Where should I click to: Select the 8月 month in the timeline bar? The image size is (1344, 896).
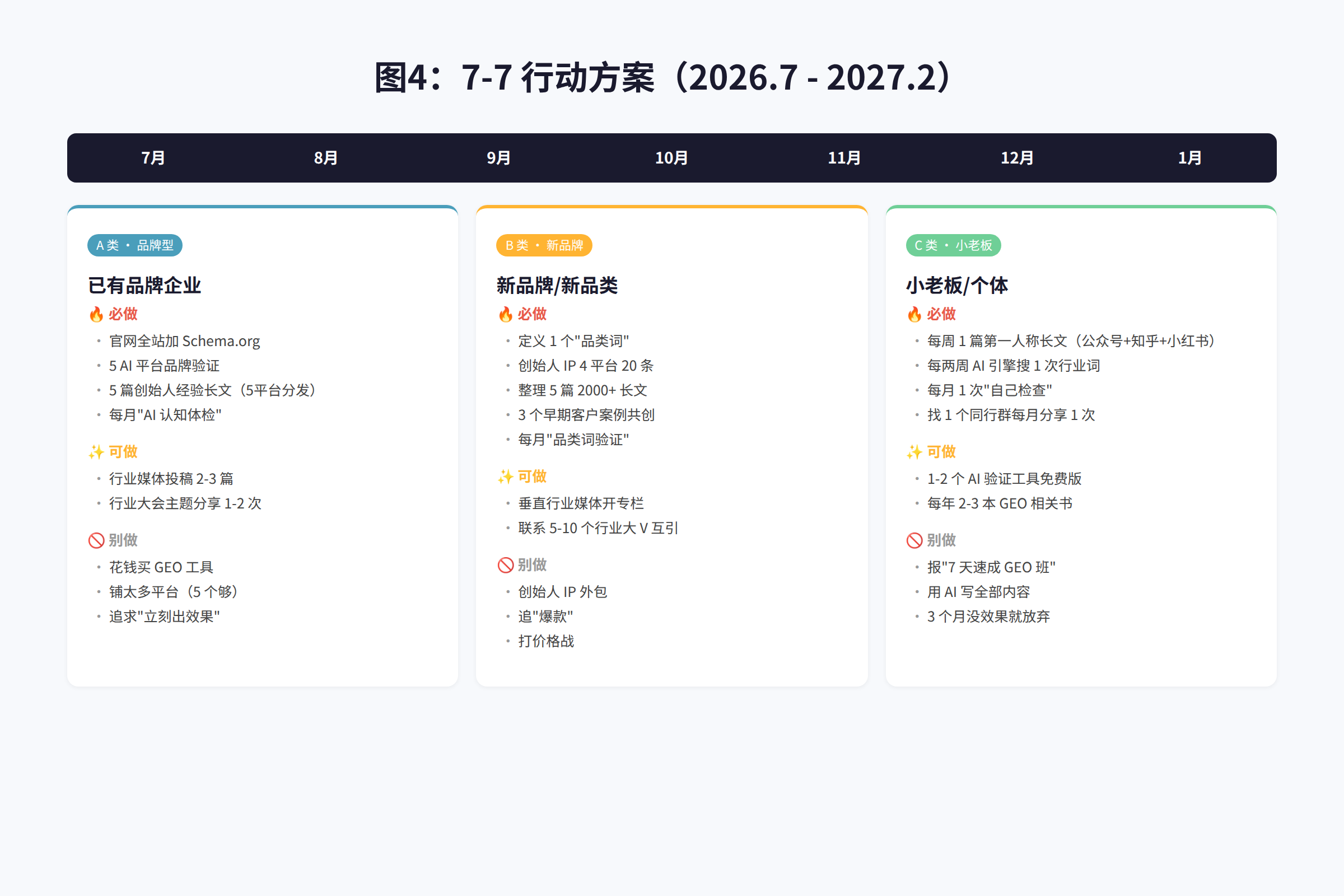point(326,158)
